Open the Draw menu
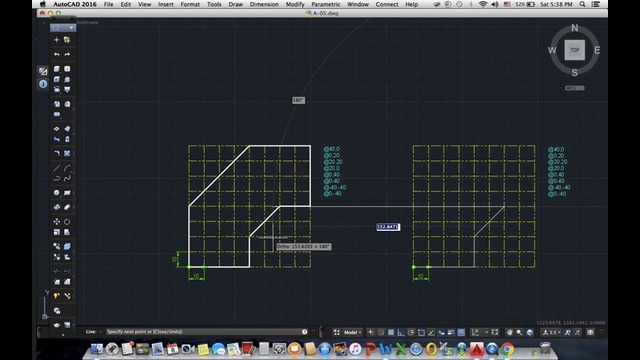 pos(236,4)
